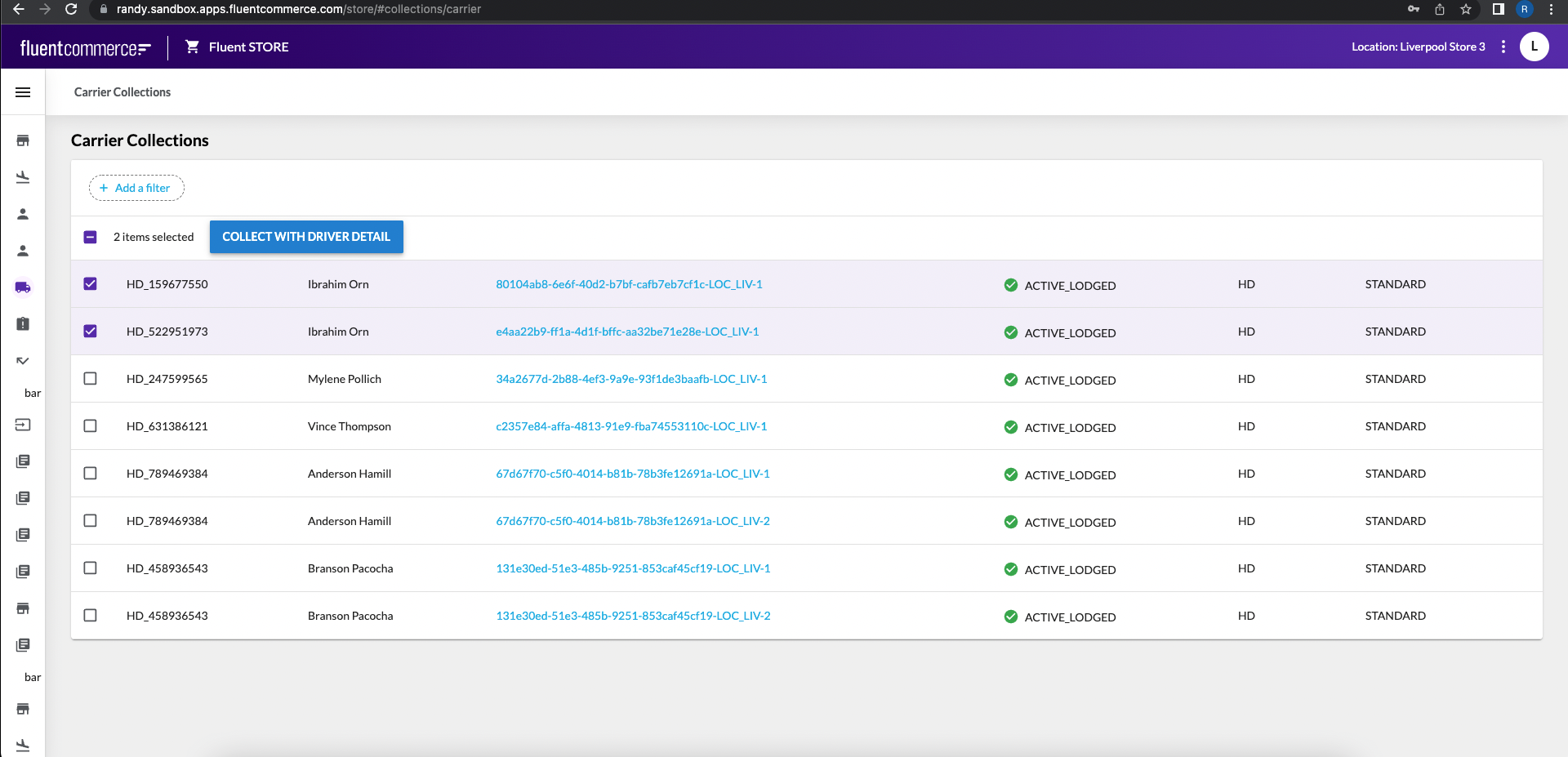Viewport: 1568px width, 757px height.
Task: Open the Add a filter dropdown
Action: (136, 188)
